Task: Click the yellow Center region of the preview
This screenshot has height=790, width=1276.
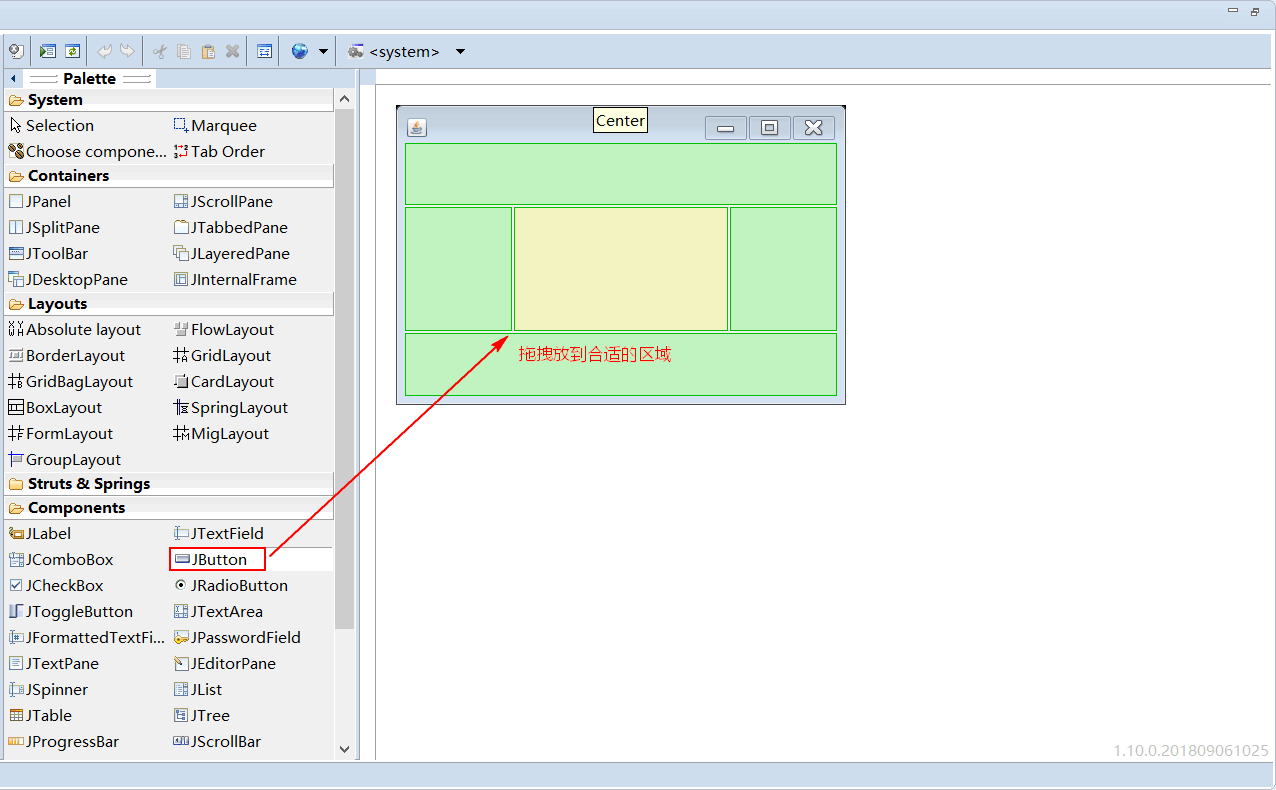Action: [620, 267]
